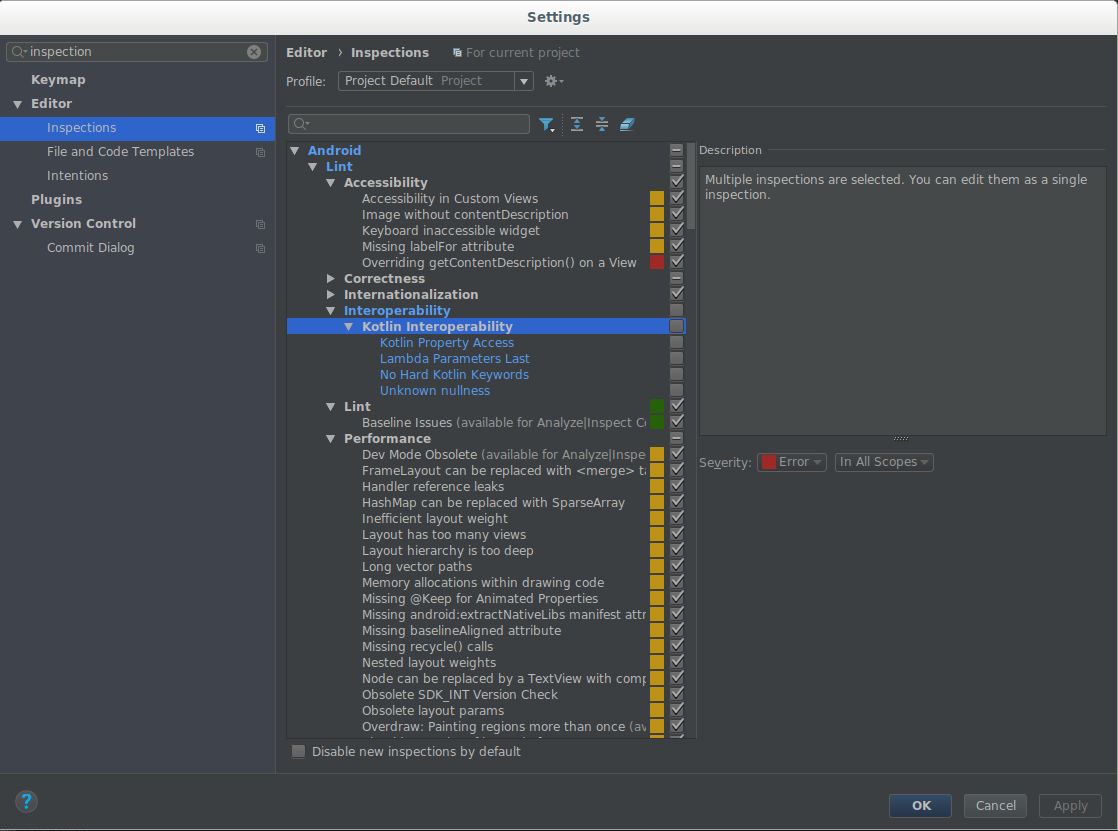
Task: Click the reset-to-empty eraser icon
Action: pyautogui.click(x=627, y=124)
